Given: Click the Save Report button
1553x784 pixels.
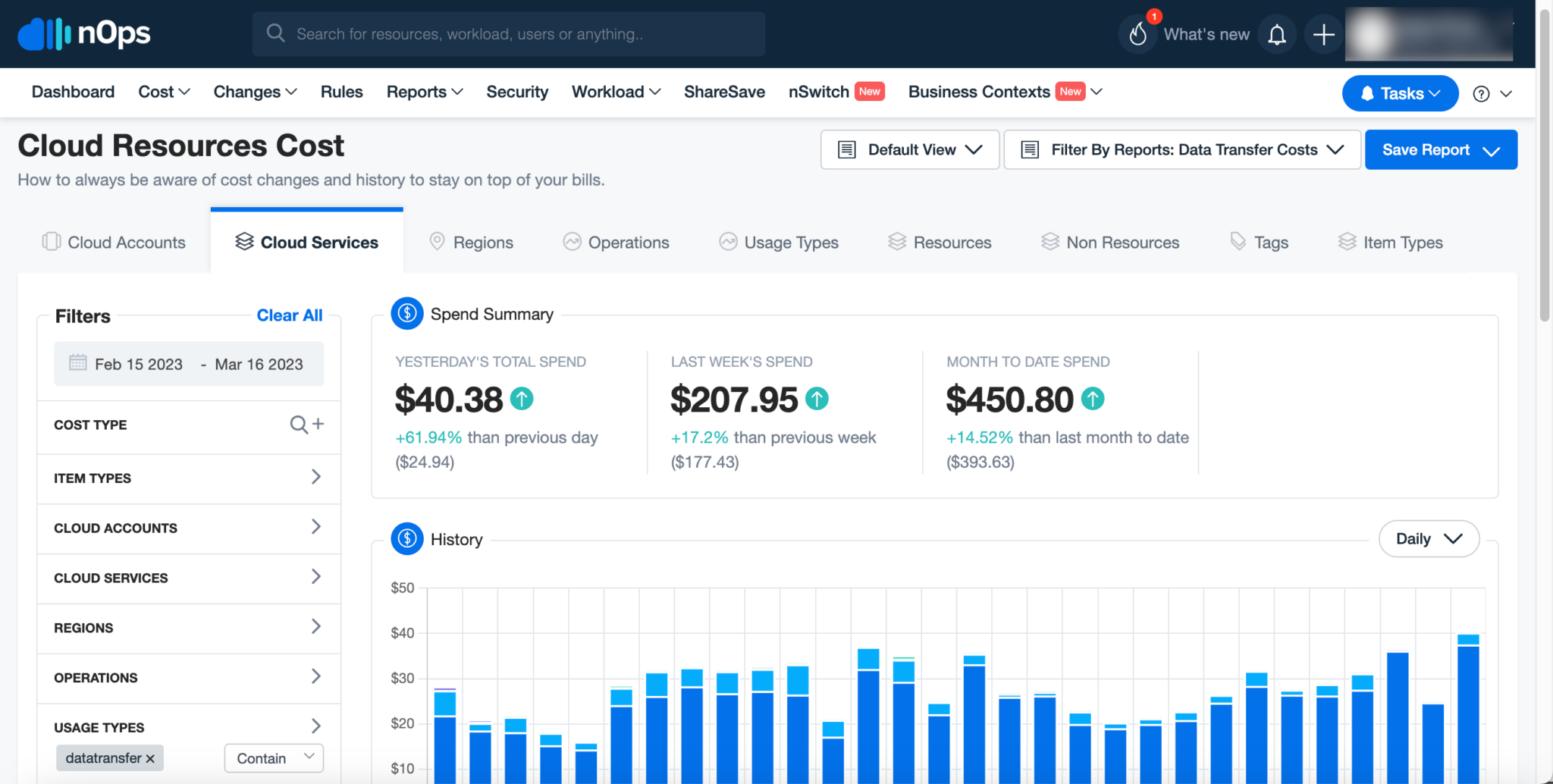Looking at the screenshot, I should [x=1440, y=149].
